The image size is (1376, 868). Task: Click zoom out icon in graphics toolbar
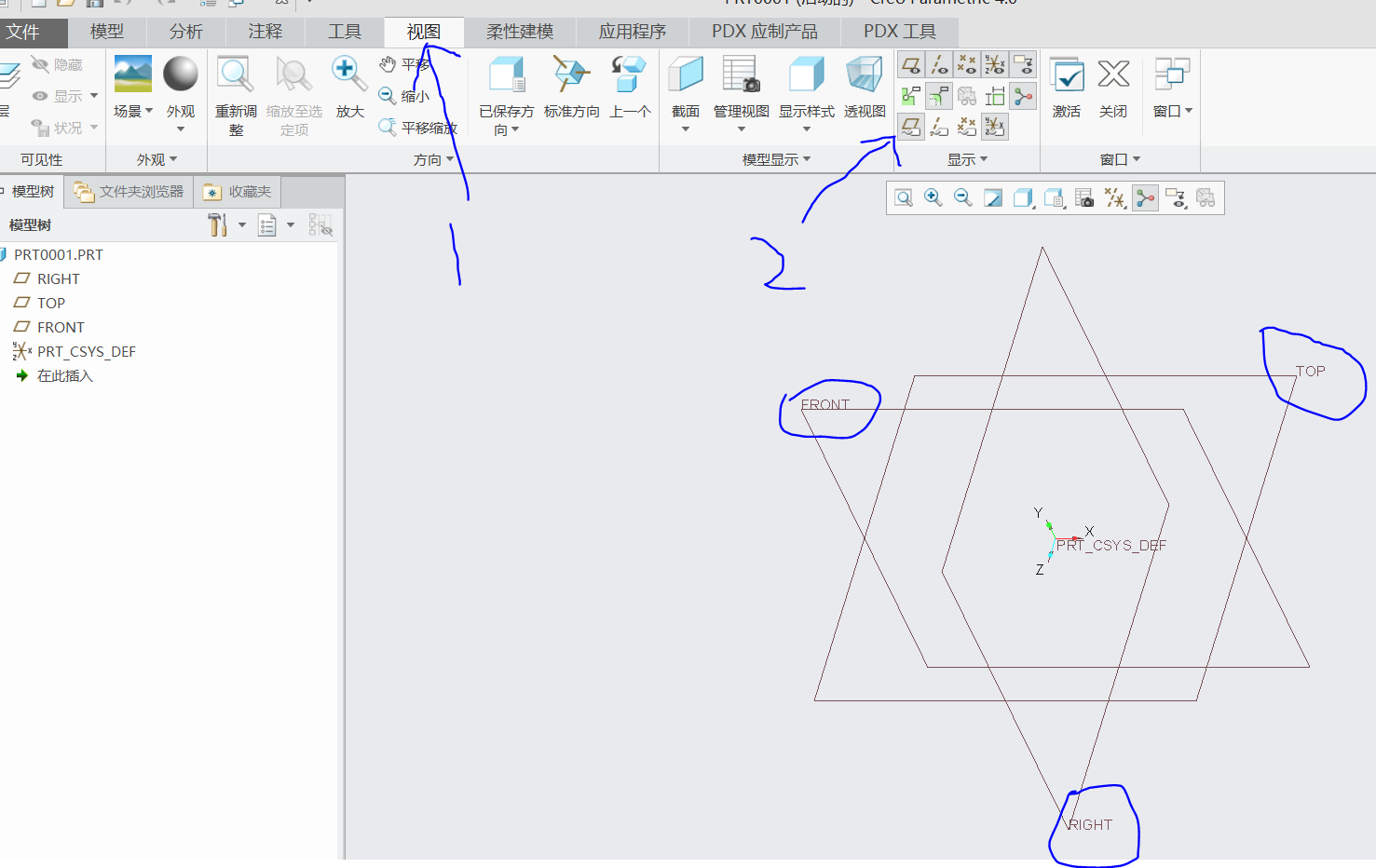963,197
